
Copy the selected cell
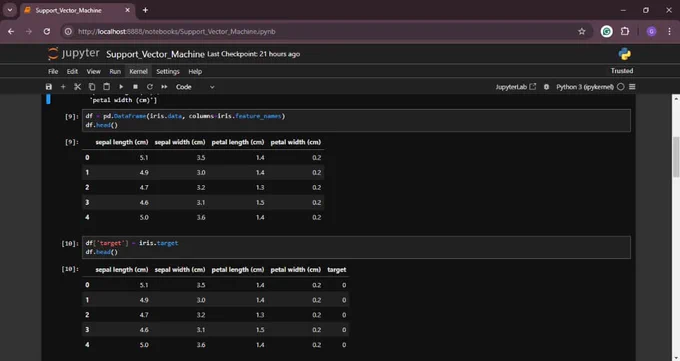(92, 87)
